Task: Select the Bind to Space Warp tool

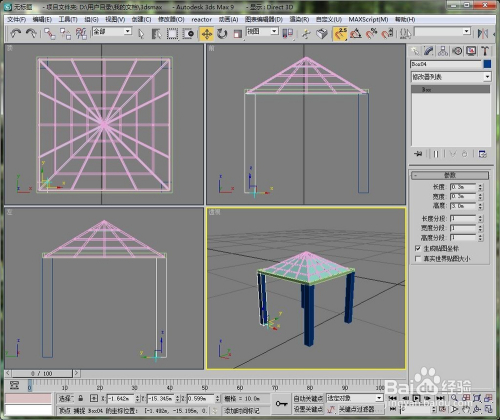Action: click(81, 33)
